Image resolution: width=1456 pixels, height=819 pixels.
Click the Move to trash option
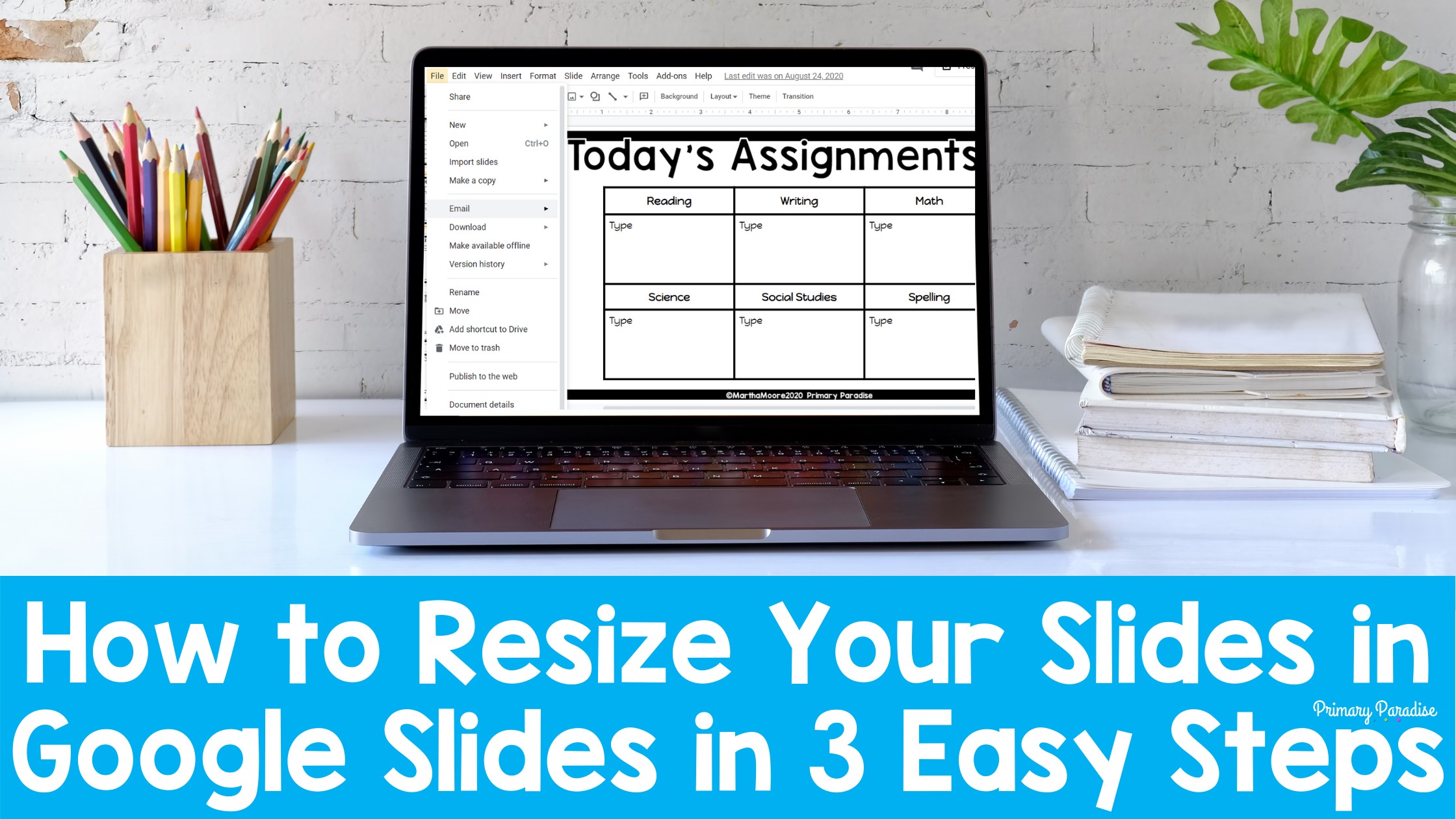[473, 347]
